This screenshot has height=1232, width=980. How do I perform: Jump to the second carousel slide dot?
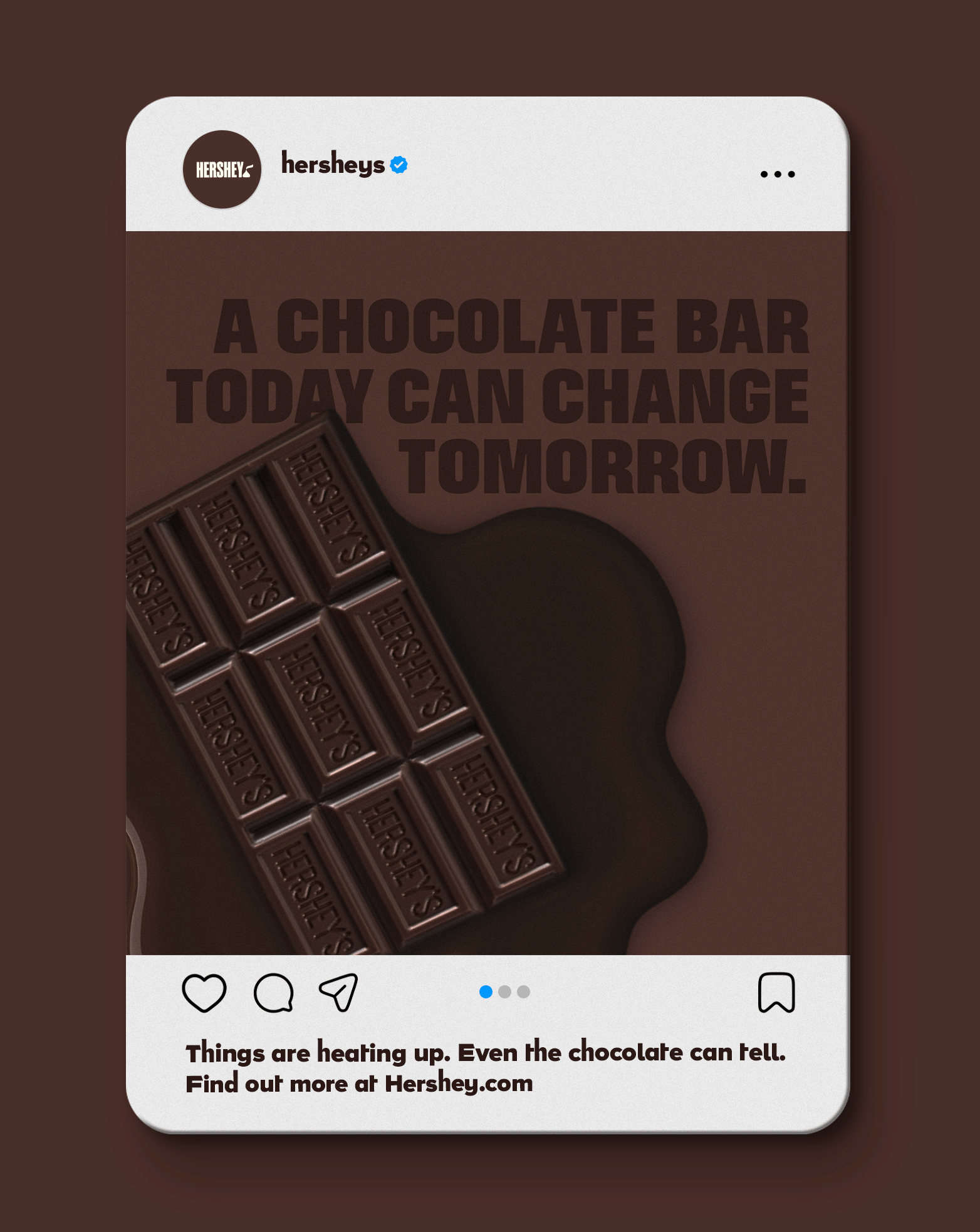pyautogui.click(x=504, y=991)
